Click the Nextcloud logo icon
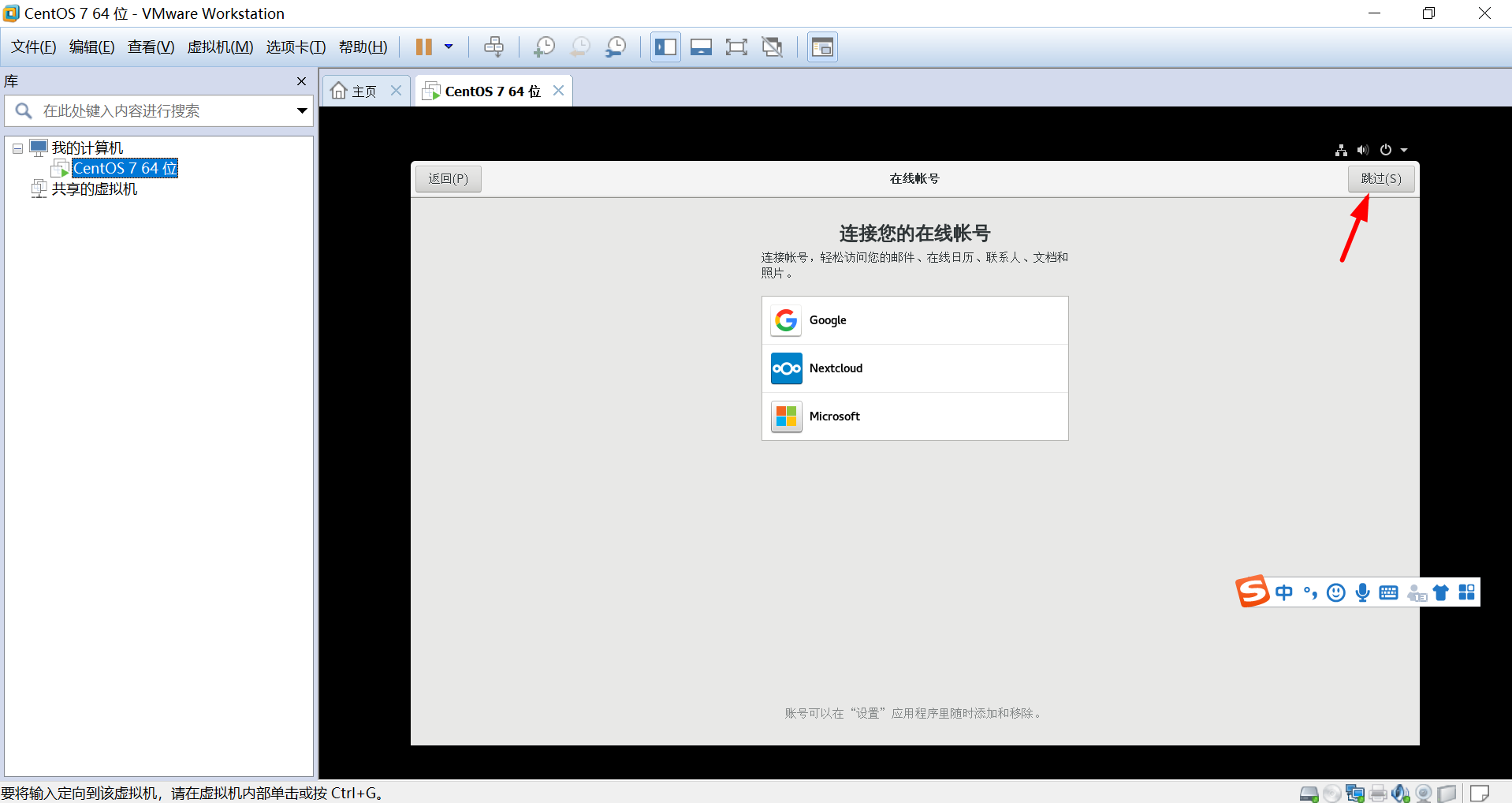 [786, 368]
